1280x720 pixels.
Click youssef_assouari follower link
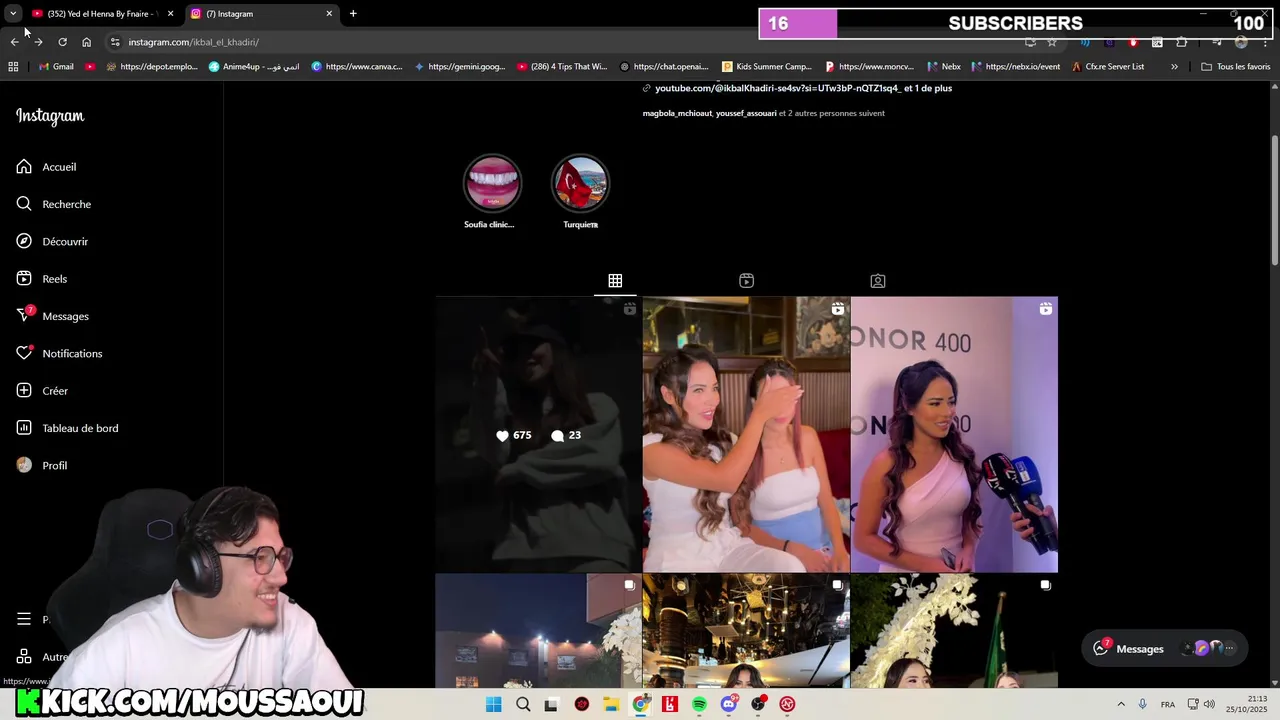click(x=746, y=113)
